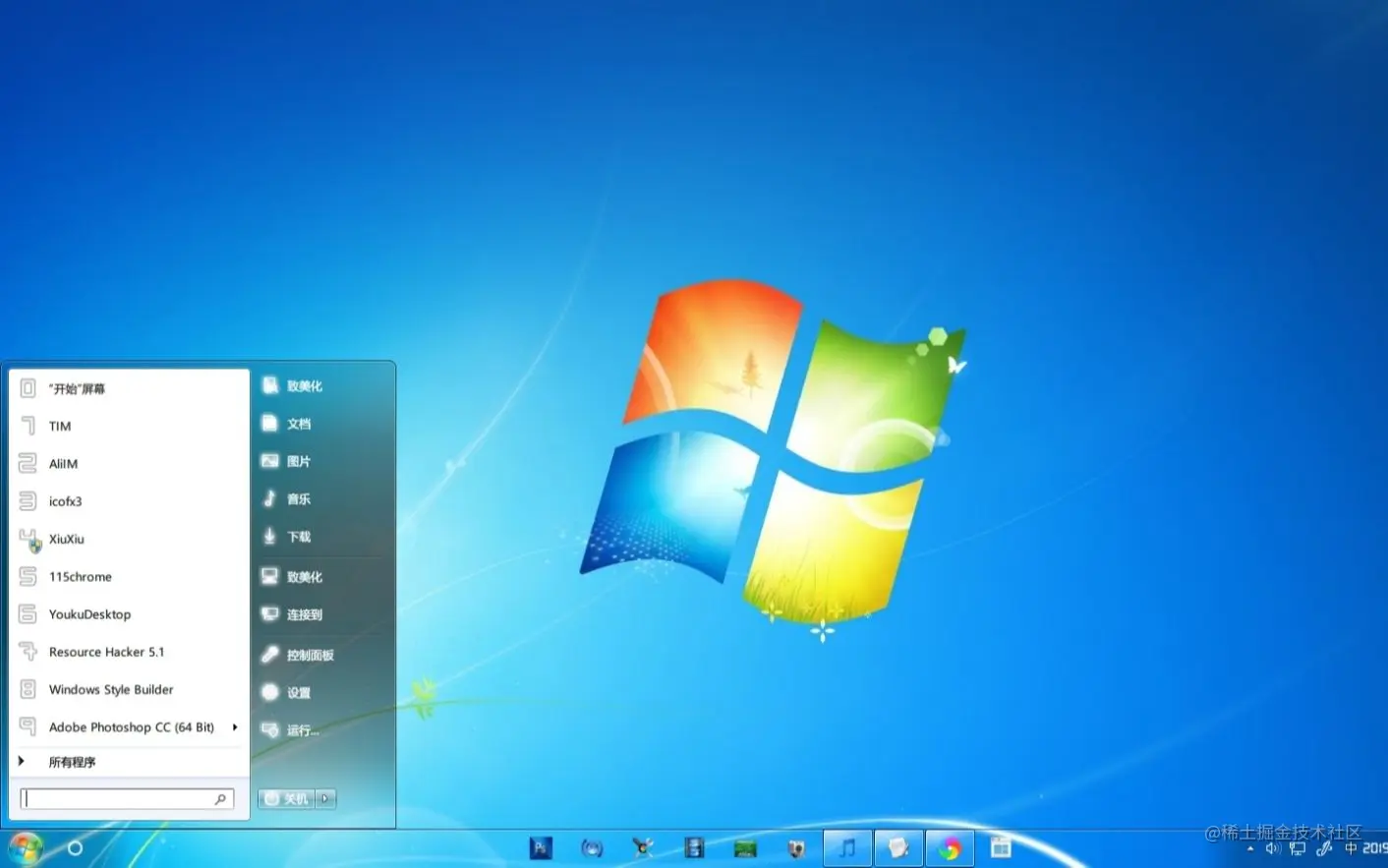
Task: Click the volume speaker tray icon
Action: [x=1273, y=848]
